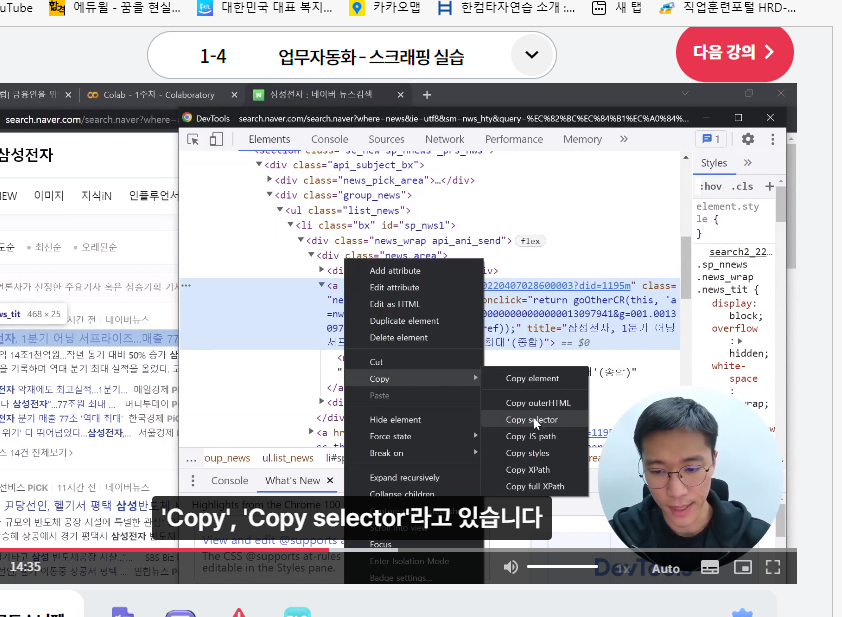
Task: Click the Elements panel vertical scrollbar
Action: [x=685, y=267]
